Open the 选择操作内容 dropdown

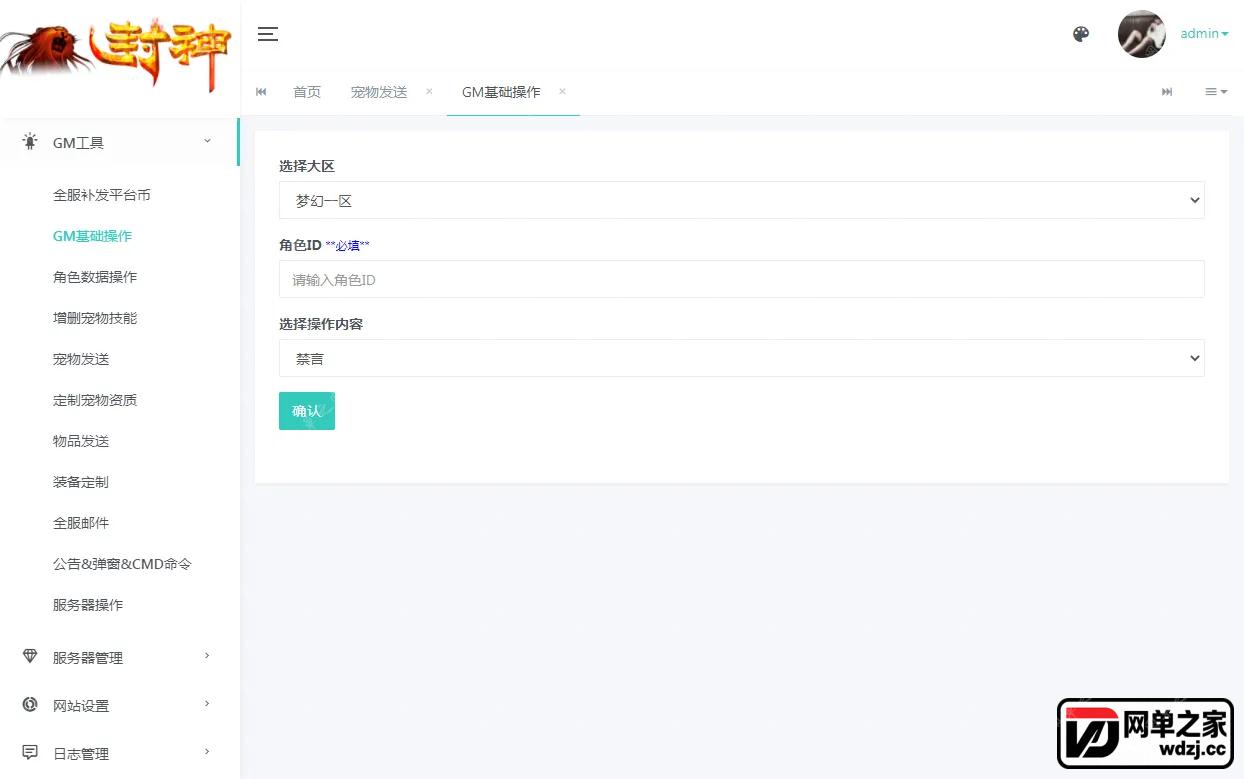[742, 358]
